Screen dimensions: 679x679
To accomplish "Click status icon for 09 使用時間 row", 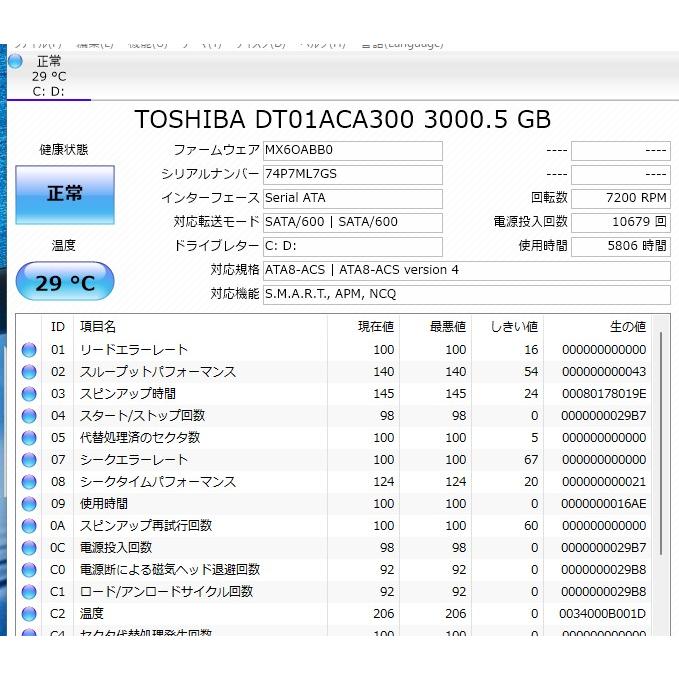I will pos(29,504).
